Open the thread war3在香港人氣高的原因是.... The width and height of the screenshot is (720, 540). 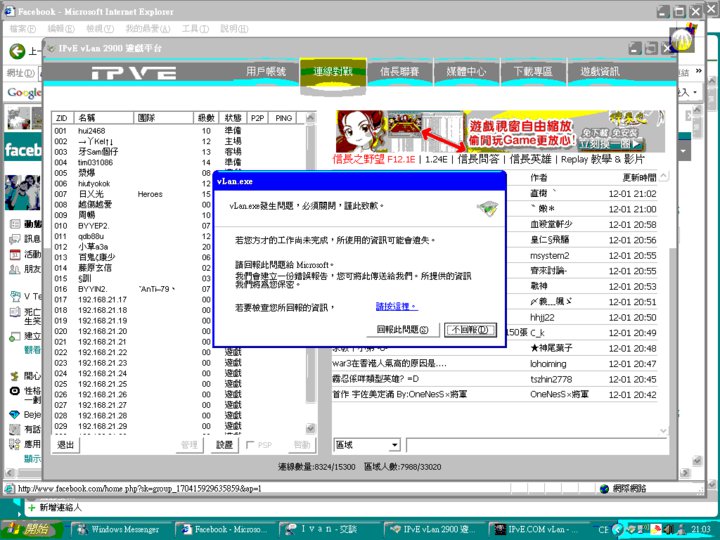389,364
